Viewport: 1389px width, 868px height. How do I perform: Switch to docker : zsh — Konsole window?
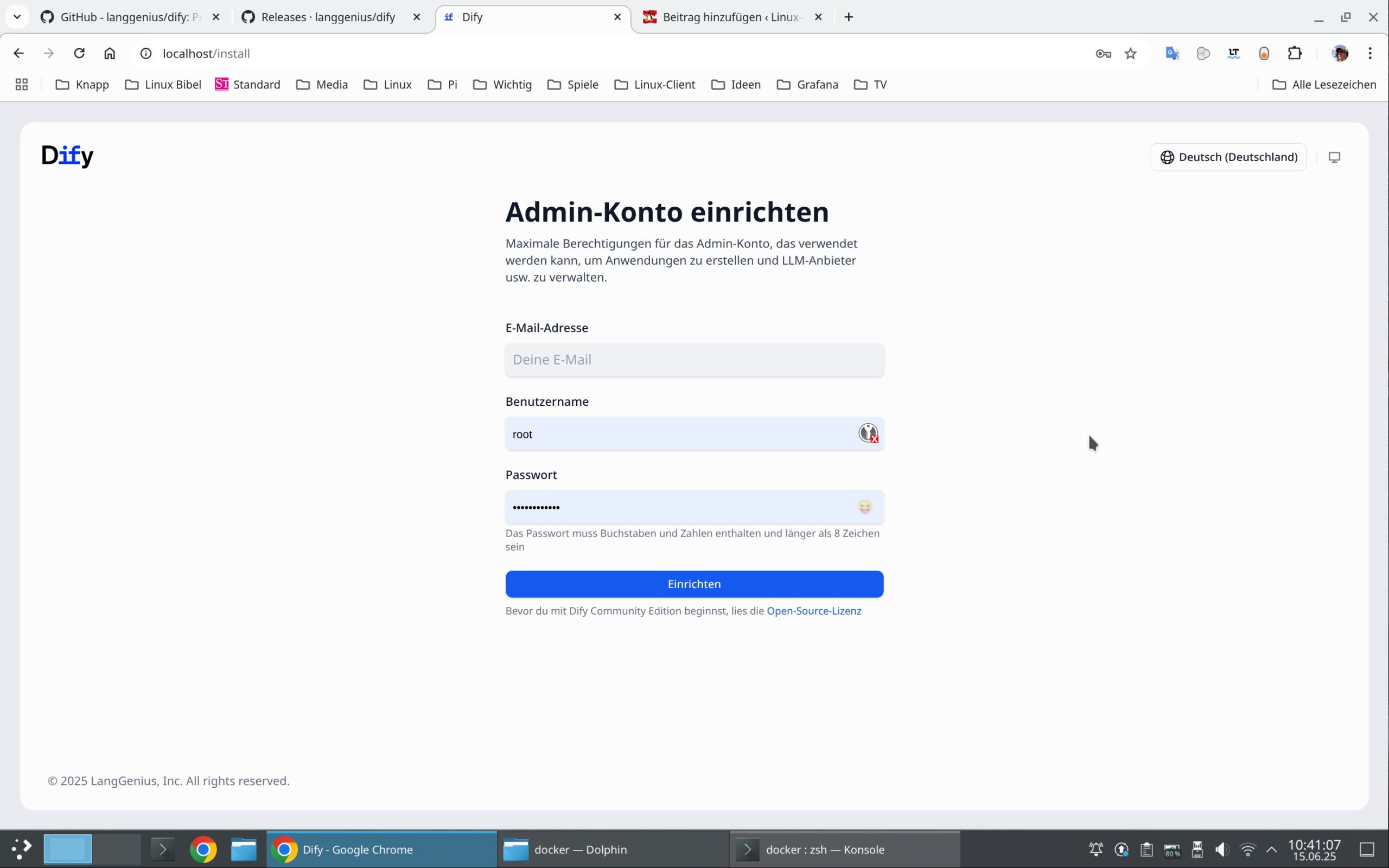pyautogui.click(x=845, y=849)
